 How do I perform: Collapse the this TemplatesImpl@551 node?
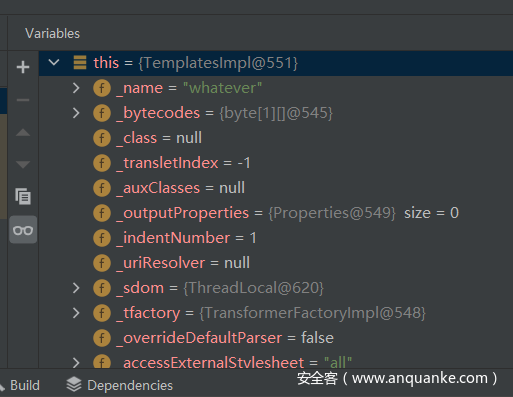coord(54,62)
